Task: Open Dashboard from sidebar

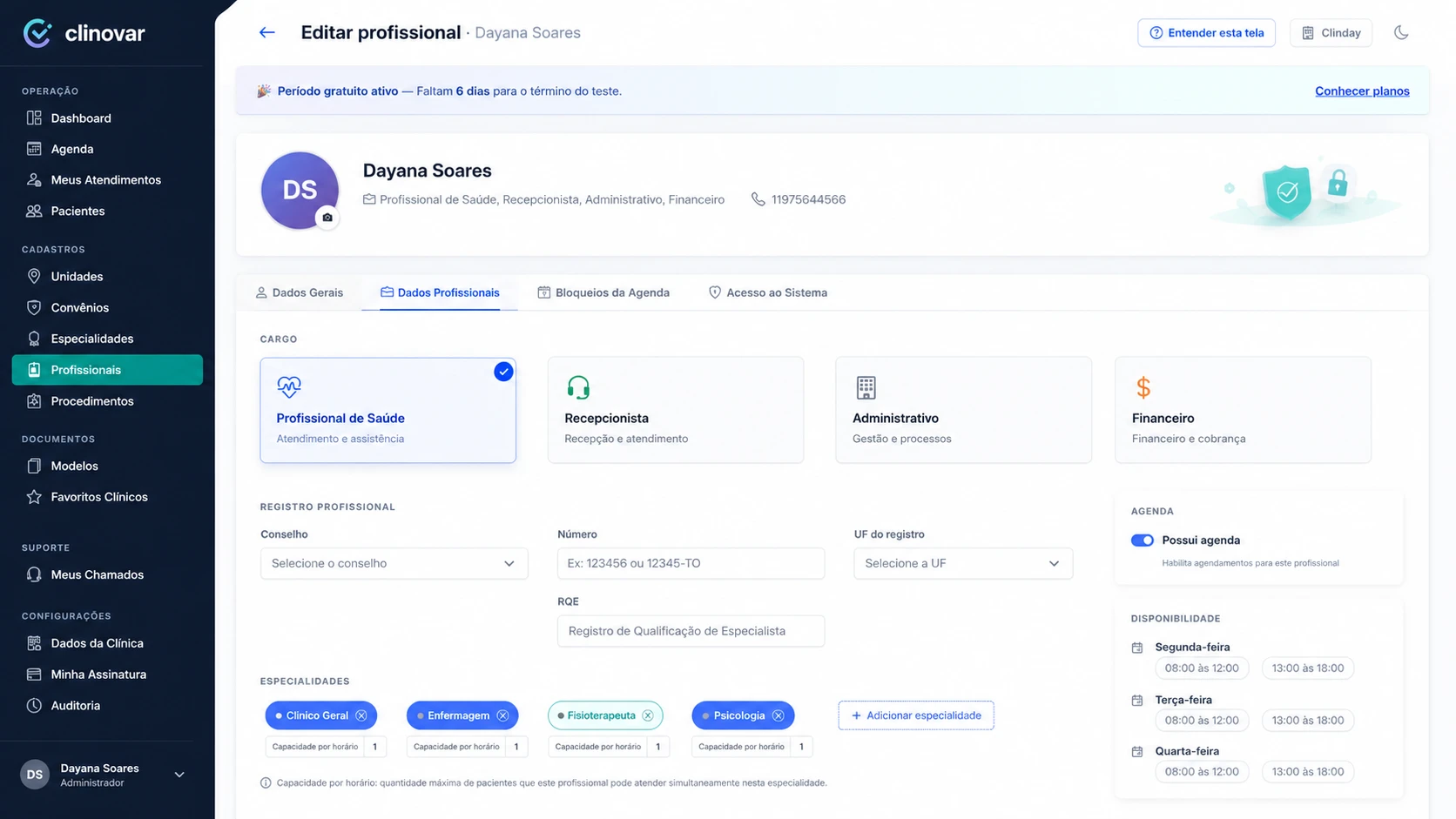Action: (107, 118)
